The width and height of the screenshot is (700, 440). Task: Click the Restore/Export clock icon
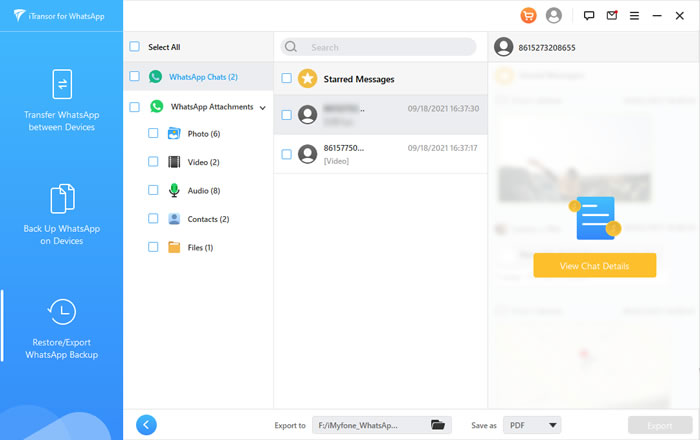click(62, 311)
